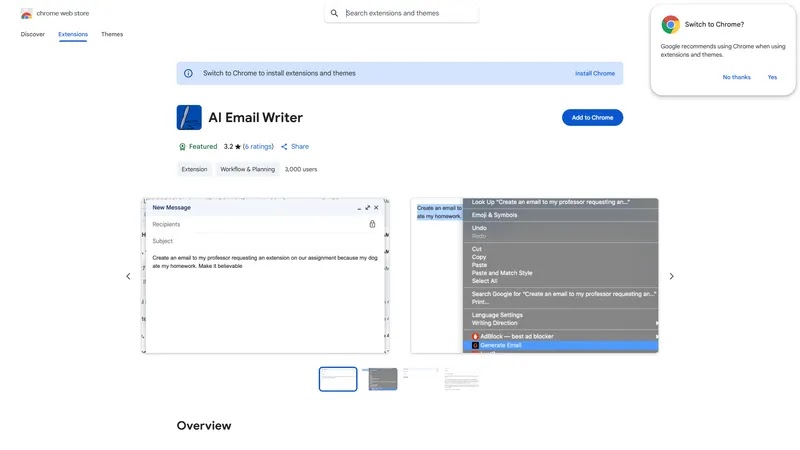Click the Chrome Web Store rainbow logo
Image resolution: width=800 pixels, height=450 pixels.
[x=27, y=14]
